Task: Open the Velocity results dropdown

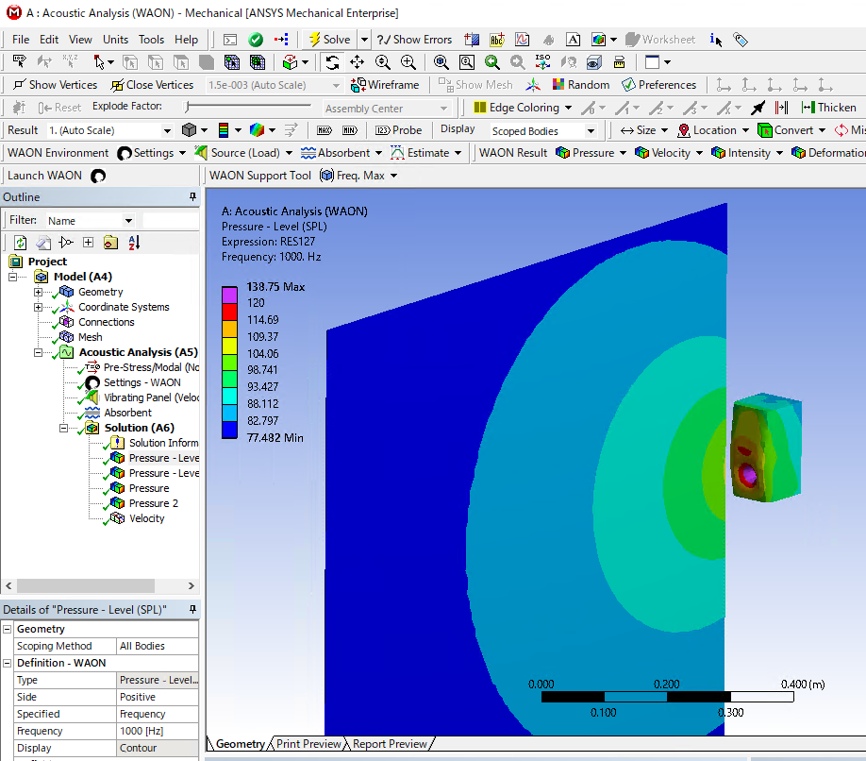Action: click(x=699, y=153)
